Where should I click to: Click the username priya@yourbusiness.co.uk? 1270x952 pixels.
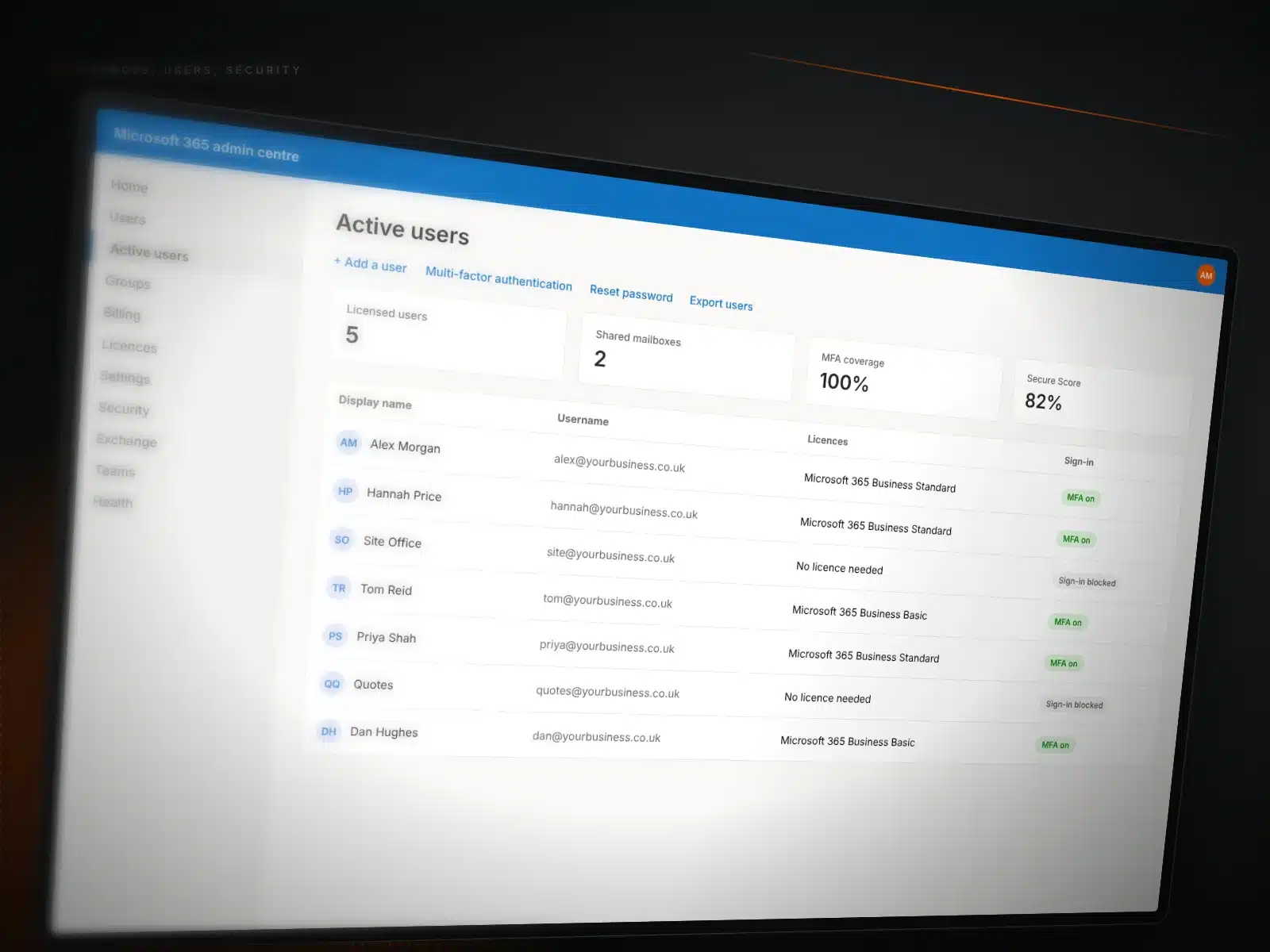tap(606, 647)
